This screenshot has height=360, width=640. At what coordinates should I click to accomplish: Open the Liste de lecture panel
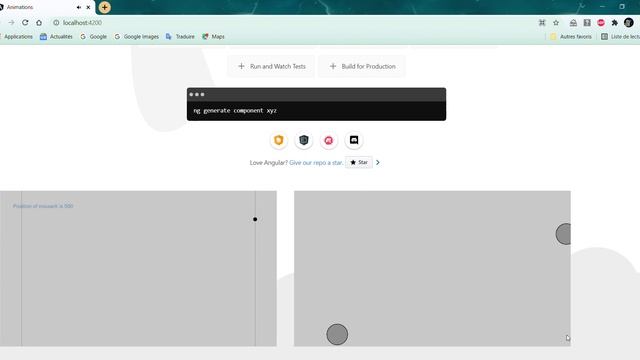tap(620, 37)
